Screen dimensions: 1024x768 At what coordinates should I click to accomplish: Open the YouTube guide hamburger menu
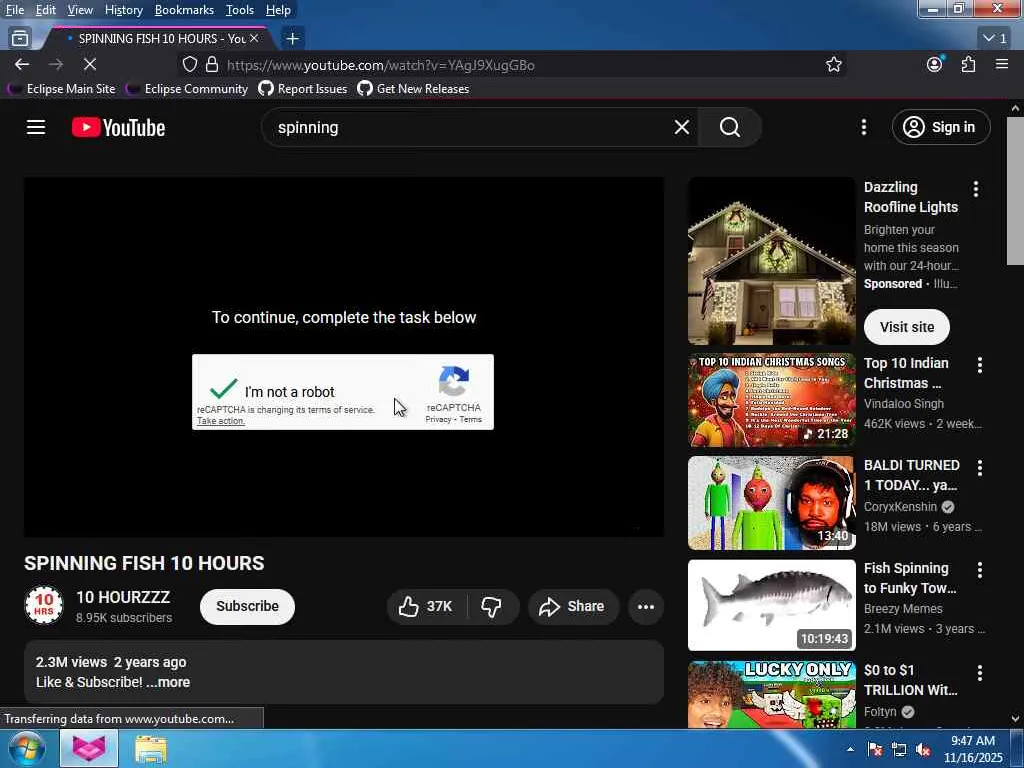tap(36, 127)
